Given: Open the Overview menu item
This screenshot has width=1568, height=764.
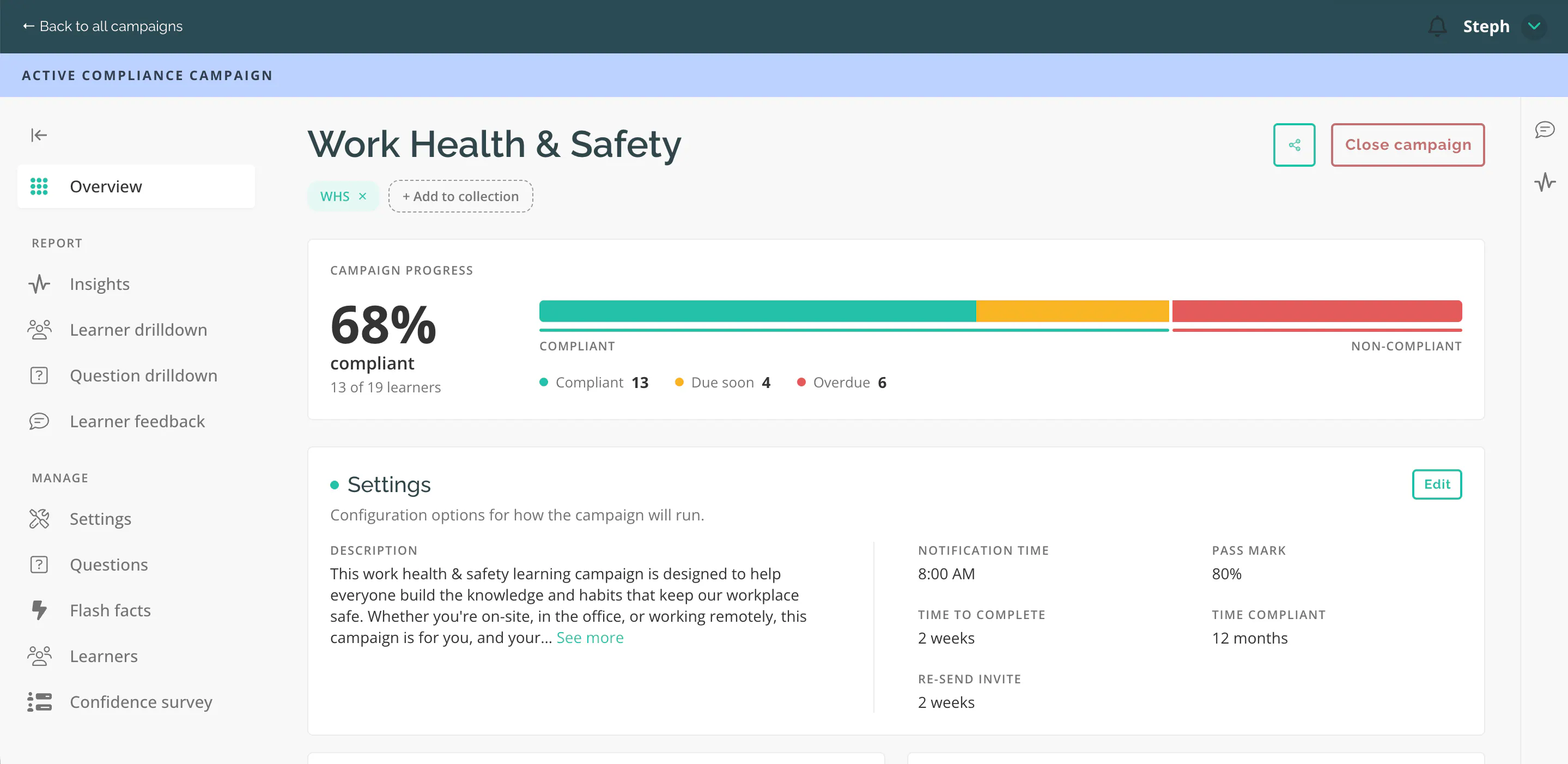Looking at the screenshot, I should tap(136, 186).
